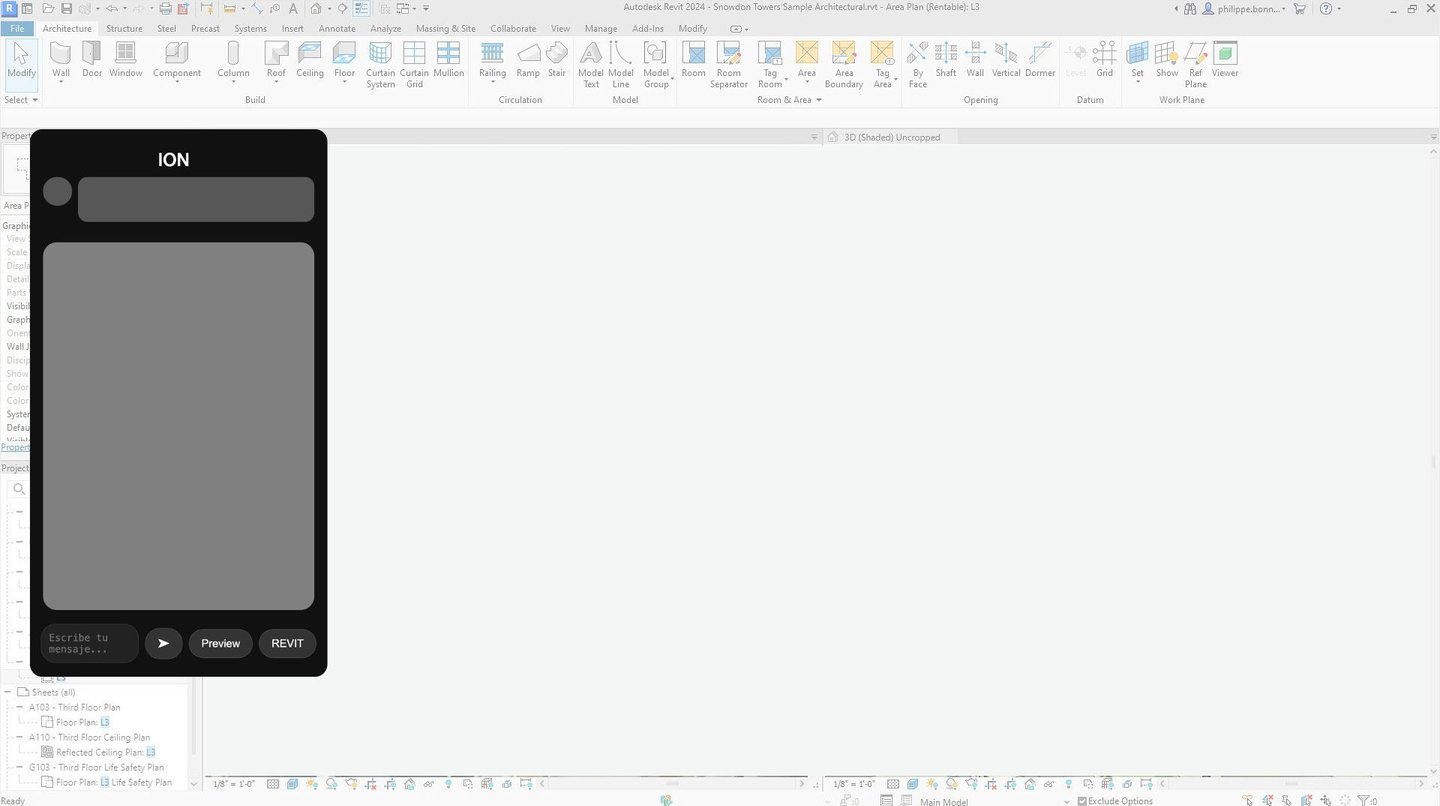Expand the Room & Area panel dropdown
This screenshot has width=1440, height=806.
coord(789,100)
